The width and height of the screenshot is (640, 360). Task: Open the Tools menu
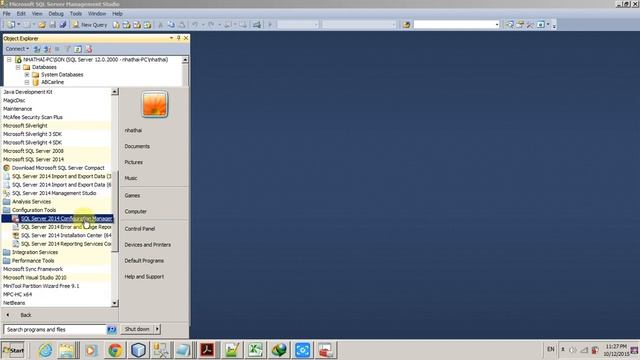pyautogui.click(x=76, y=13)
